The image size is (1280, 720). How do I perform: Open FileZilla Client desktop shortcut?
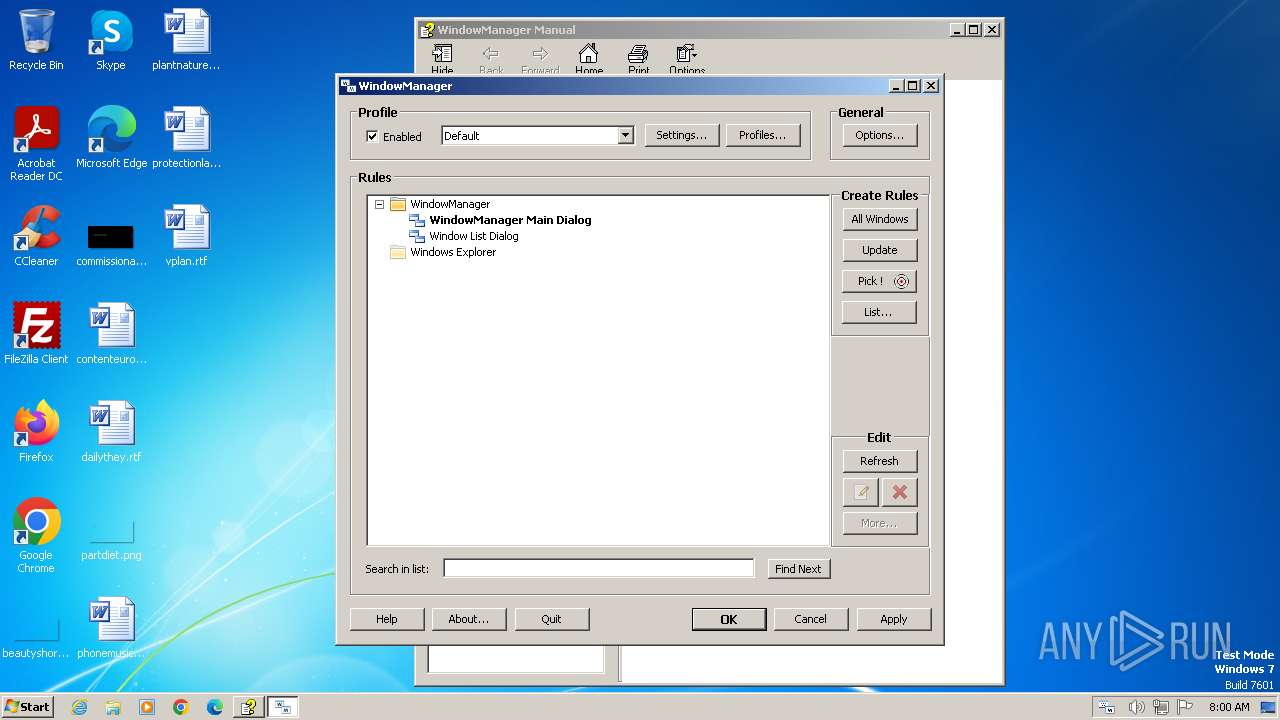36,334
